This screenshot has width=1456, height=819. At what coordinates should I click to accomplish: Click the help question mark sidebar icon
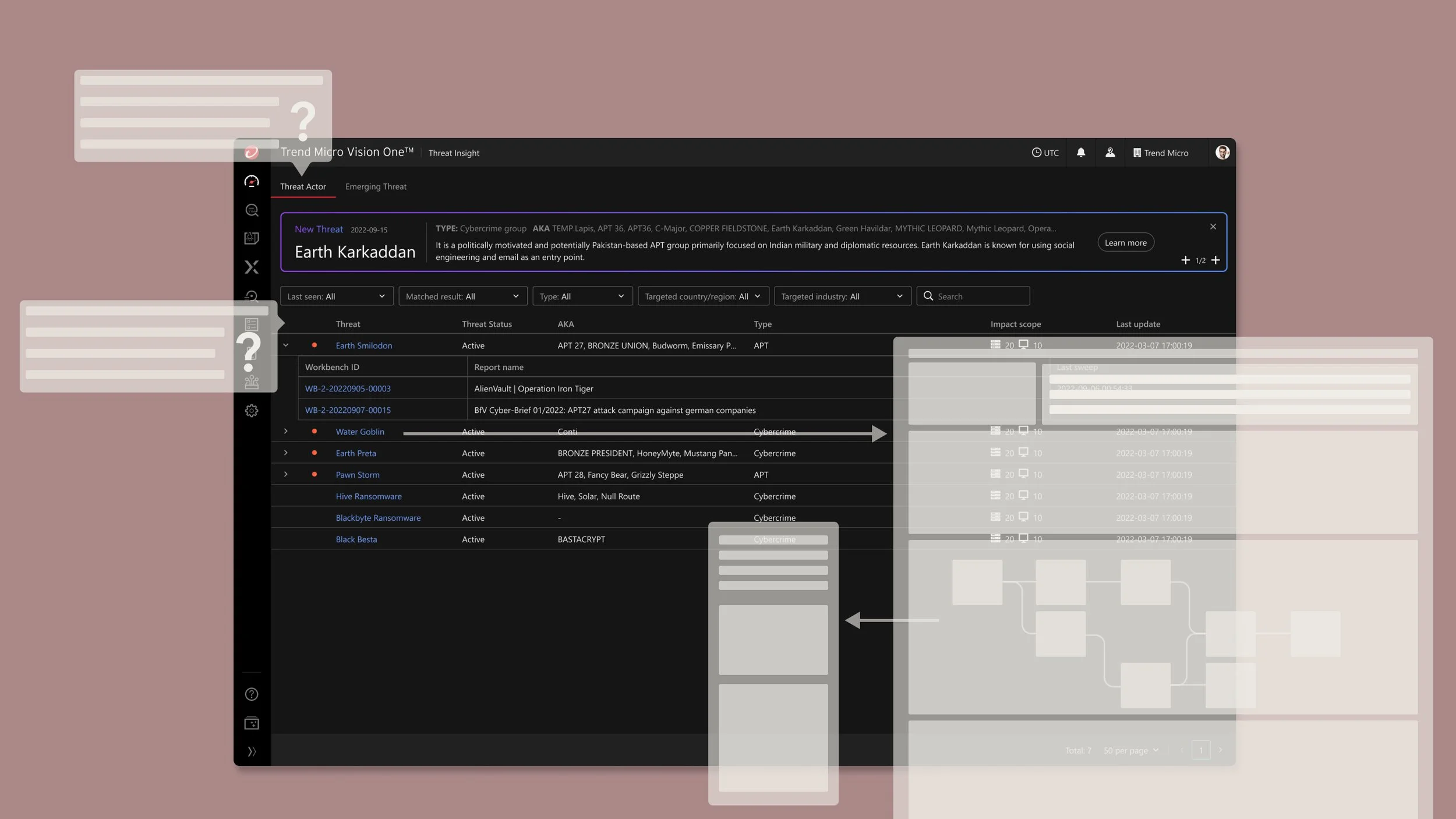[x=251, y=694]
